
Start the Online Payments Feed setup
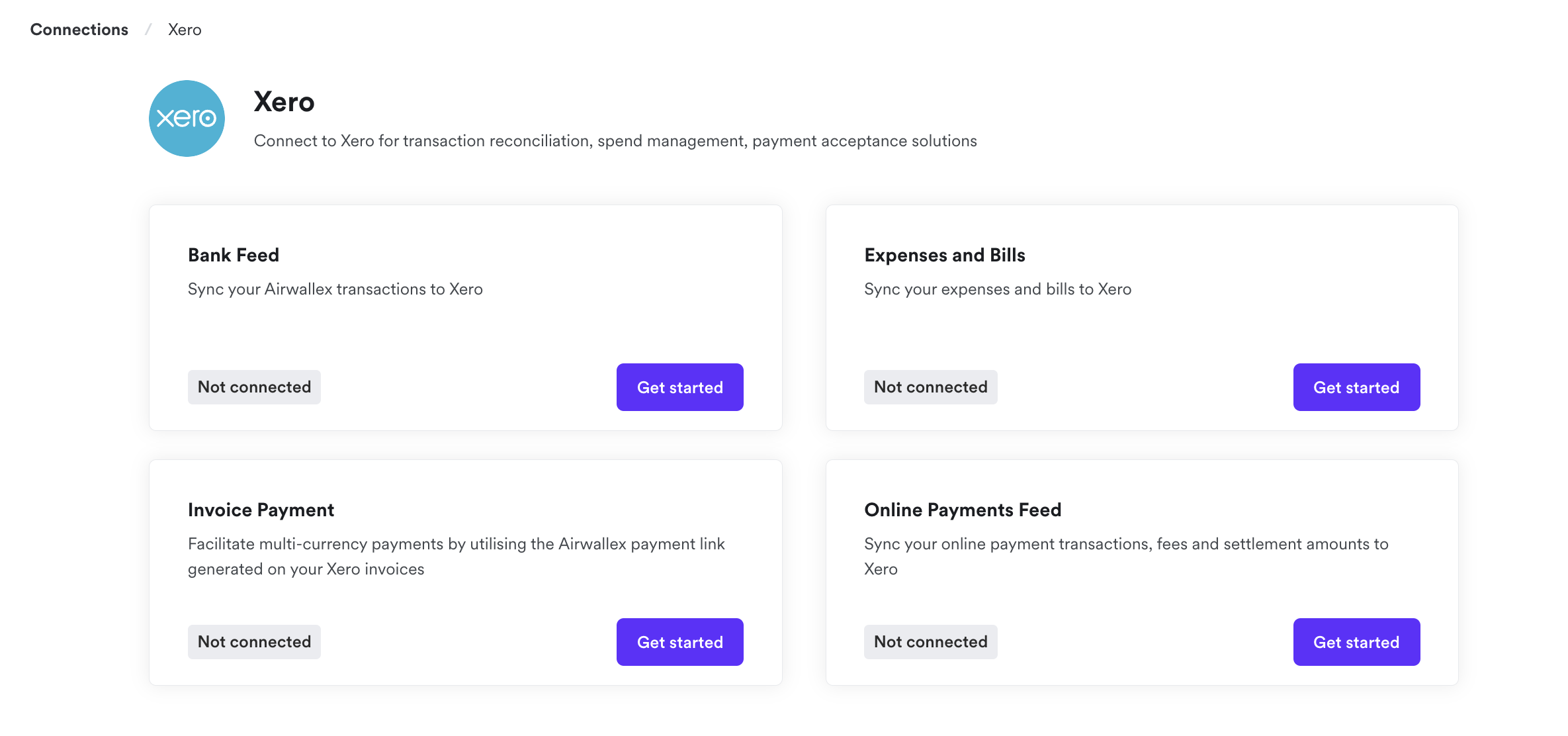[1356, 642]
